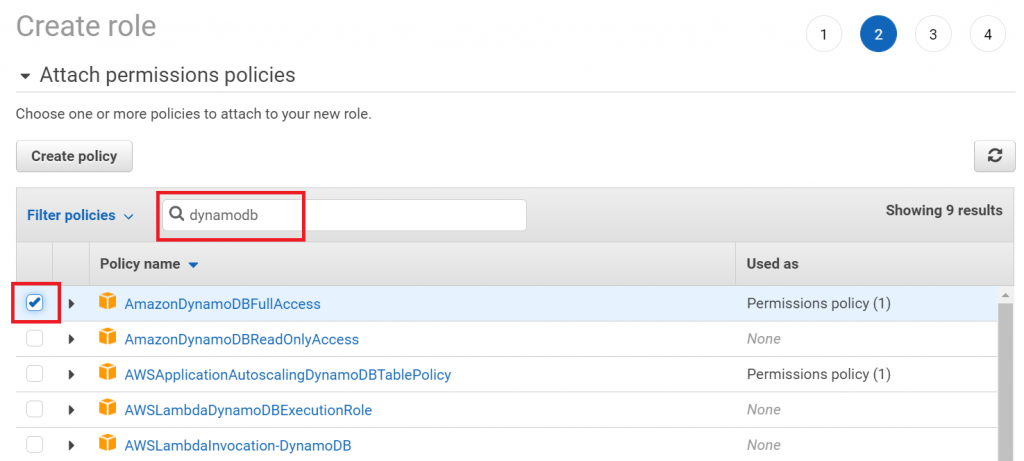Viewport: 1024px width, 461px height.
Task: Click the refresh policies icon button
Action: point(995,156)
